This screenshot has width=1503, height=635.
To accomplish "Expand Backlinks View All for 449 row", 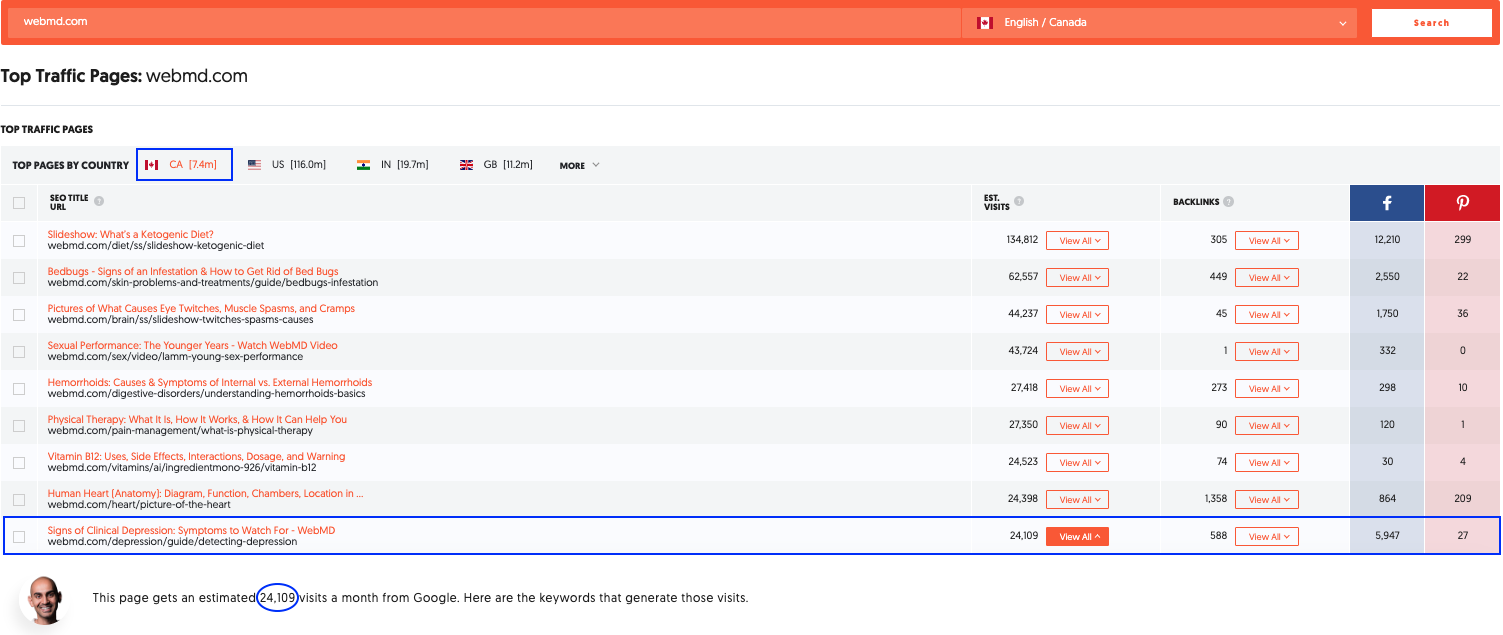I will pos(1266,278).
